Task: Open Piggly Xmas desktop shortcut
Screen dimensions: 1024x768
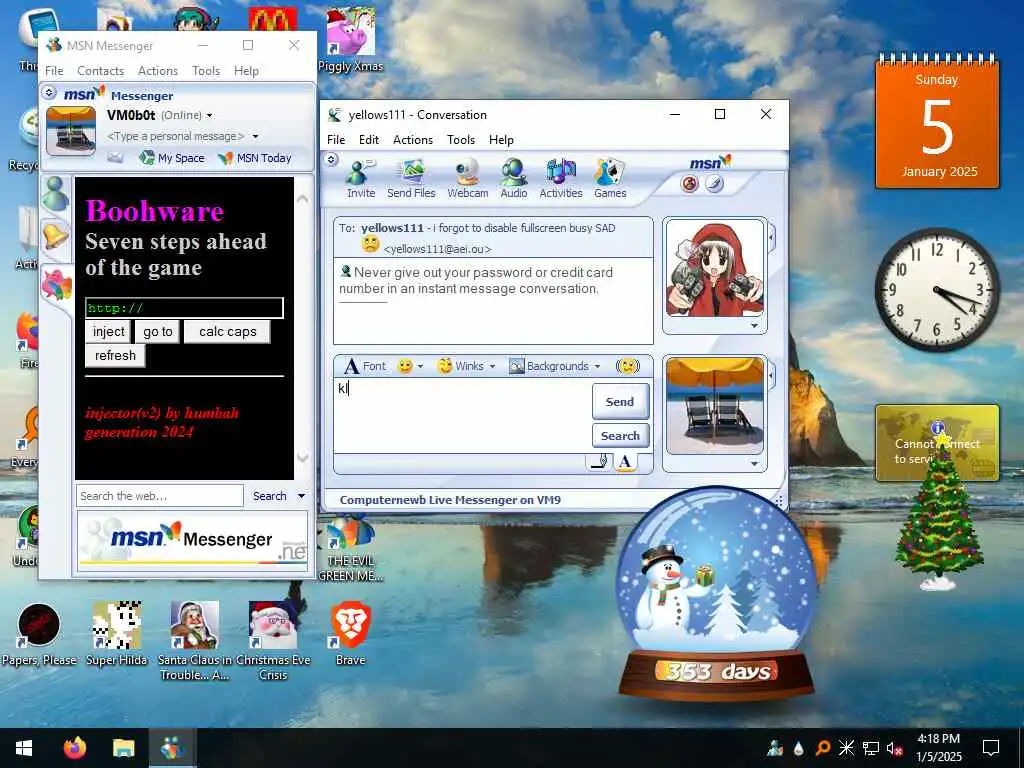Action: [351, 40]
